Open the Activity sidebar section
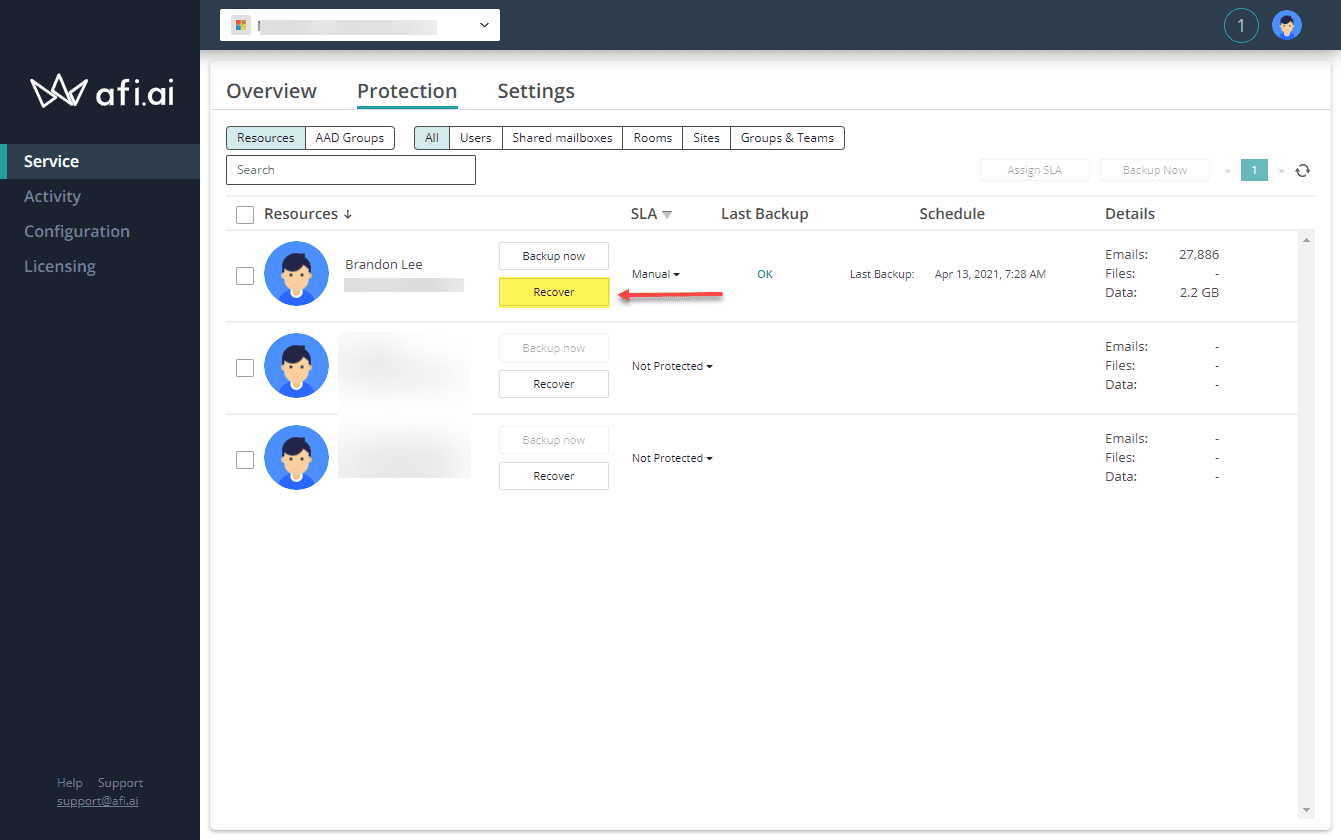This screenshot has height=840, width=1341. tap(52, 196)
